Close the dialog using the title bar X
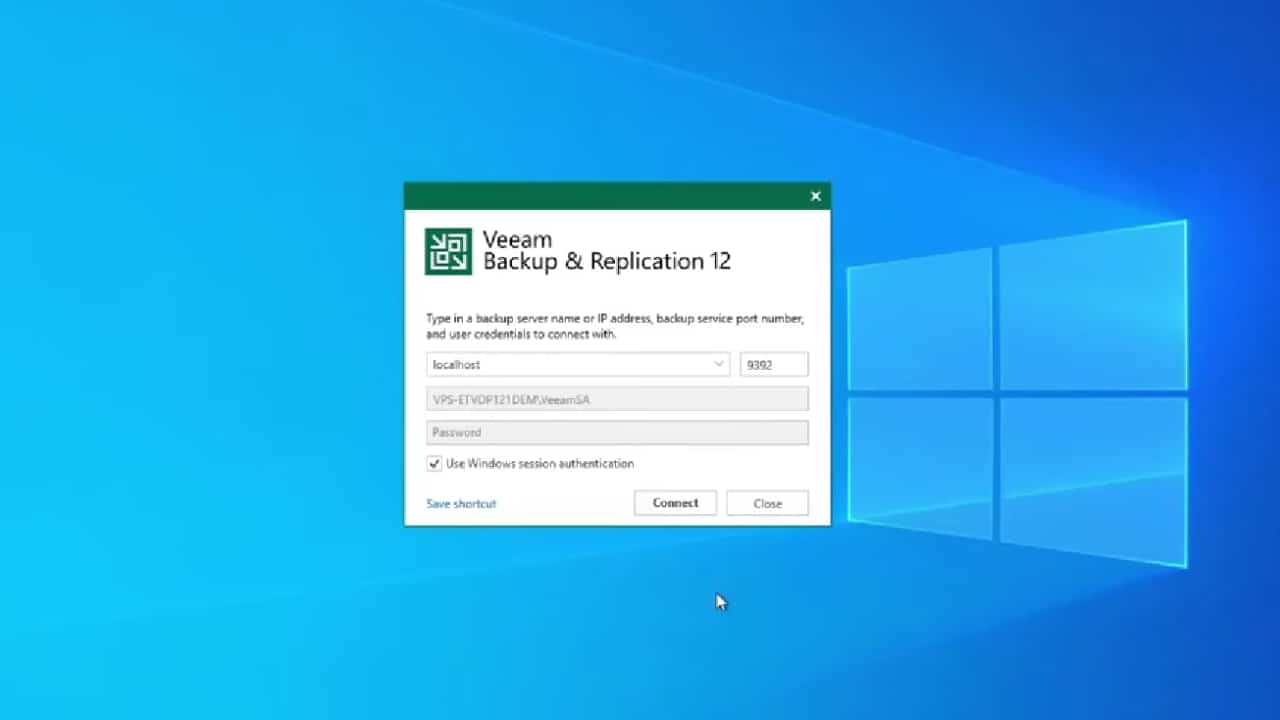The height and width of the screenshot is (720, 1280). [x=815, y=196]
